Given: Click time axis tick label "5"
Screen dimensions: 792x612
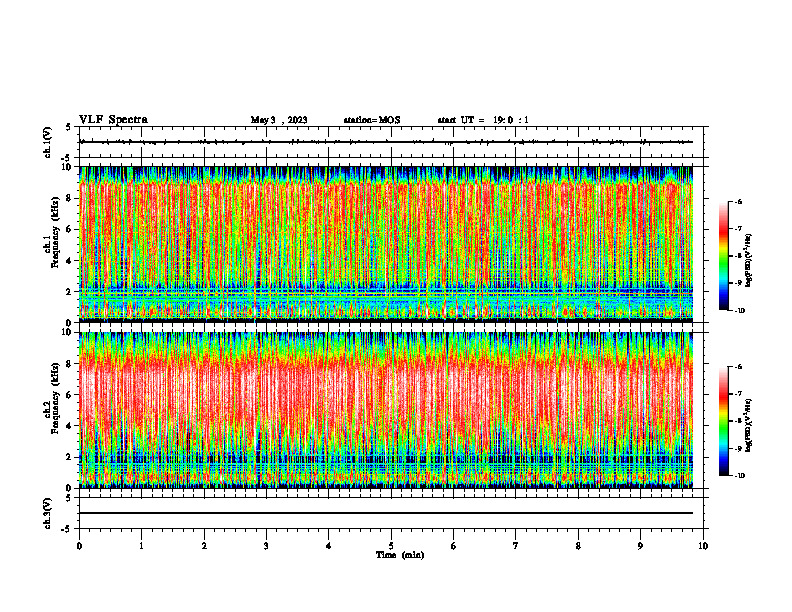Looking at the screenshot, I should (x=391, y=546).
